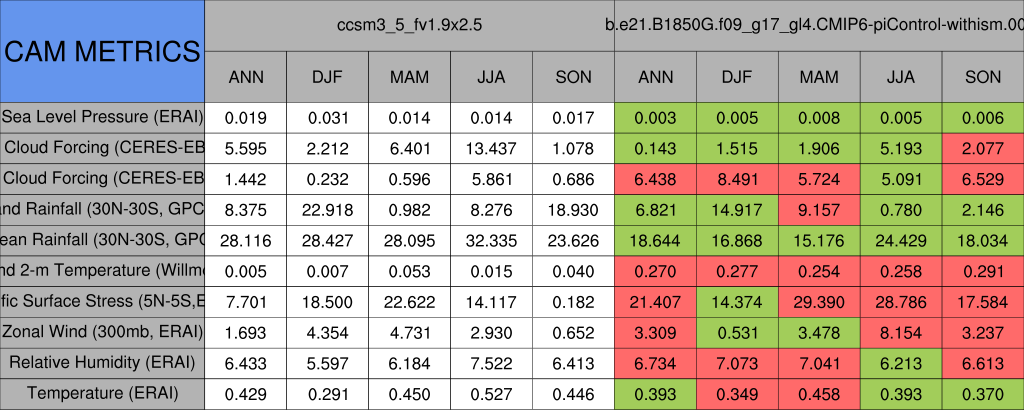Image resolution: width=1024 pixels, height=410 pixels.
Task: Select the MAM column header under ccsm3_5
Action: click(409, 77)
